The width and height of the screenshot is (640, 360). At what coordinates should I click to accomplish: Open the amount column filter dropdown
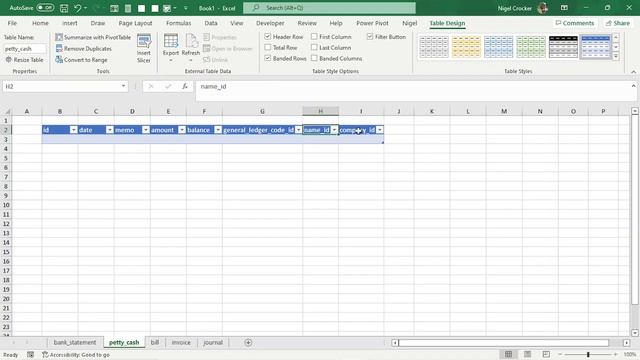pos(182,130)
